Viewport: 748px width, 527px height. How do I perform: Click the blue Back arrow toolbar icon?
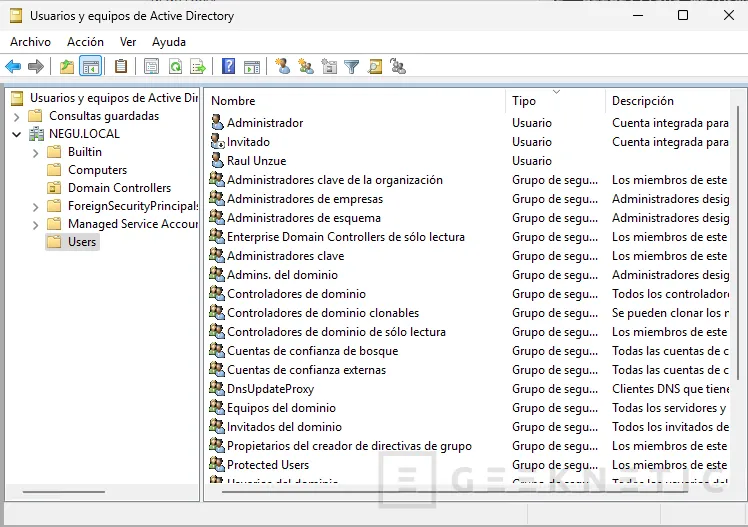coord(13,66)
